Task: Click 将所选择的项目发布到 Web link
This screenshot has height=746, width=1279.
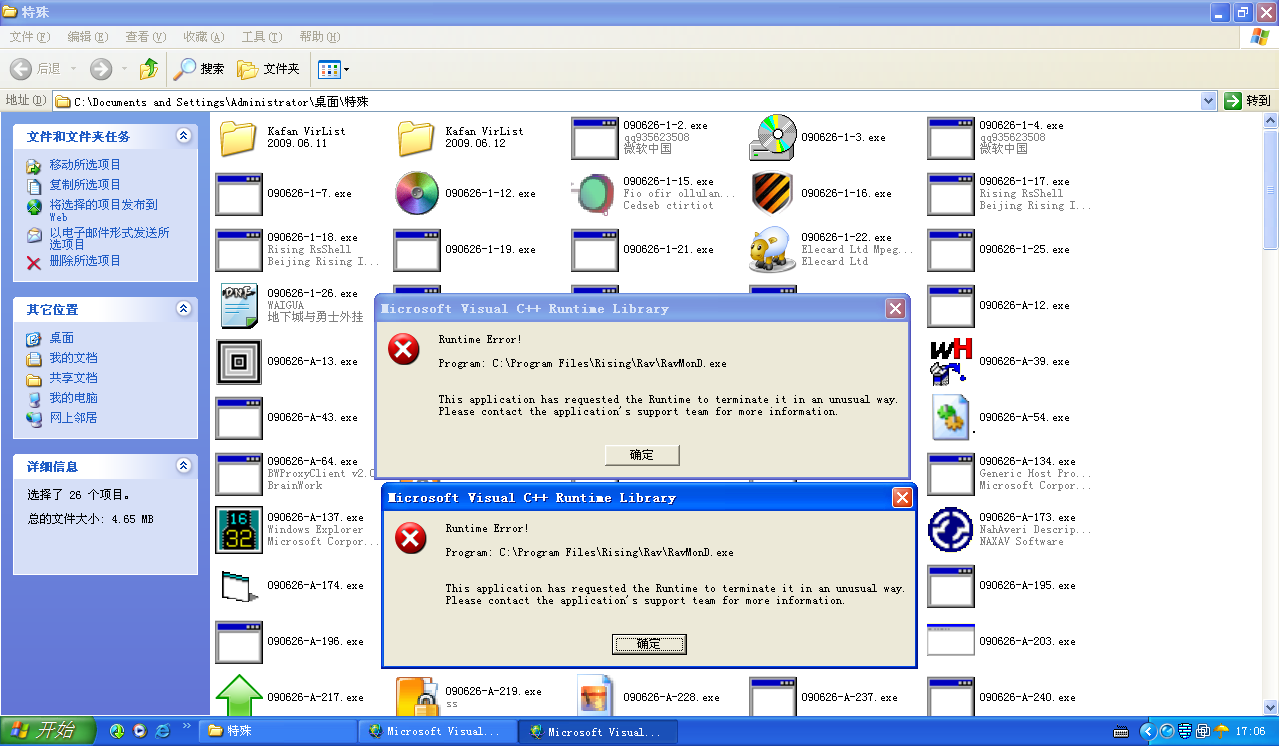Action: [x=104, y=210]
